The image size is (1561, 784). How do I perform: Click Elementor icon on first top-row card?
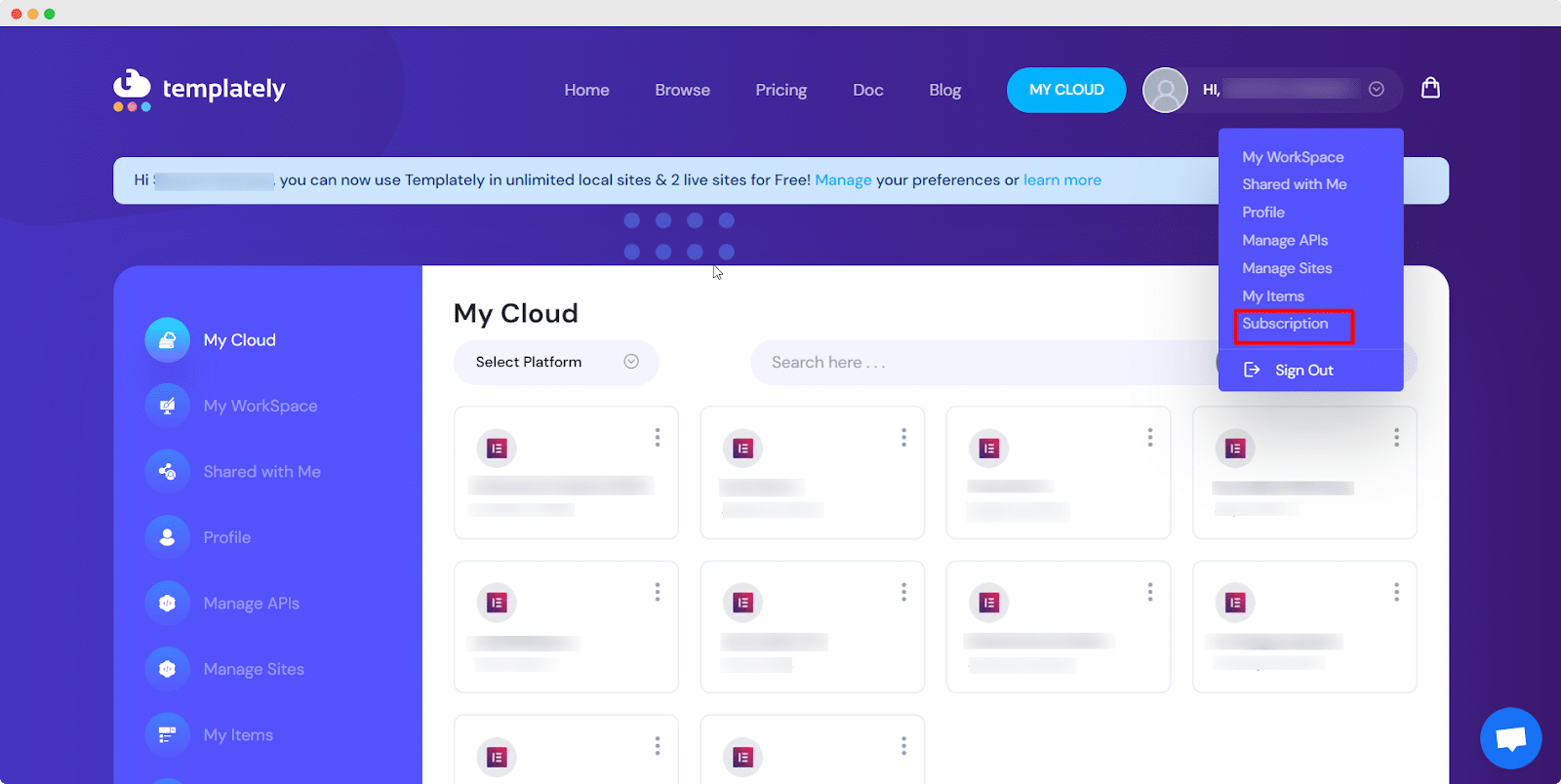point(497,449)
